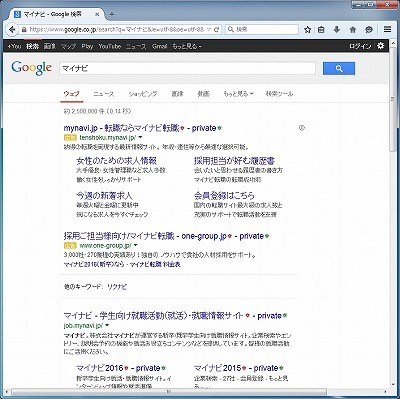
Task: Click red marker icon after マイナビ2016 sitelink
Action: (126, 368)
